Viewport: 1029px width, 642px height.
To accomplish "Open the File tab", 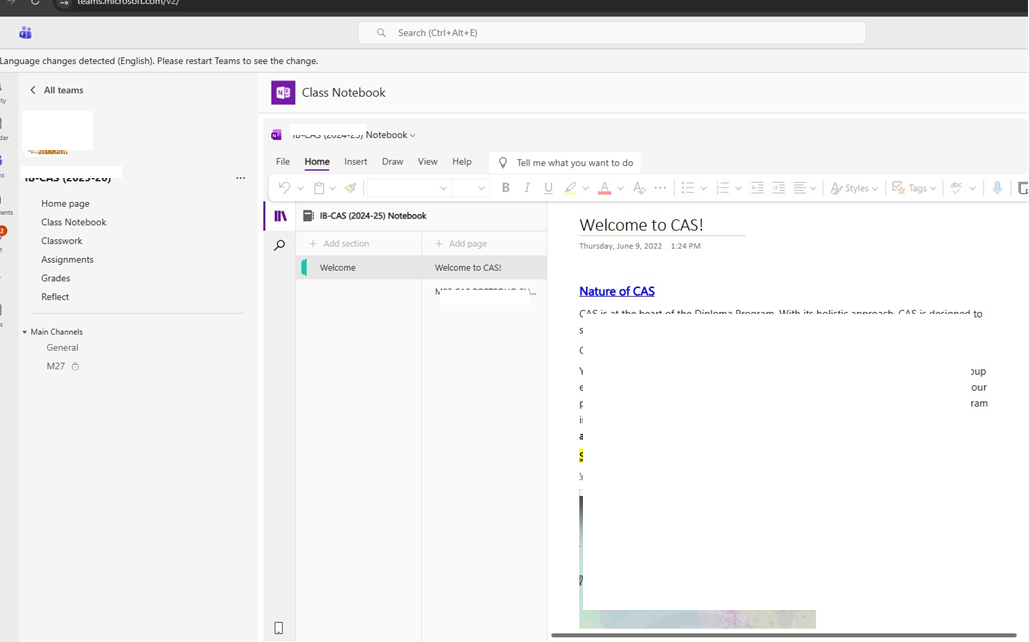I will click(283, 161).
